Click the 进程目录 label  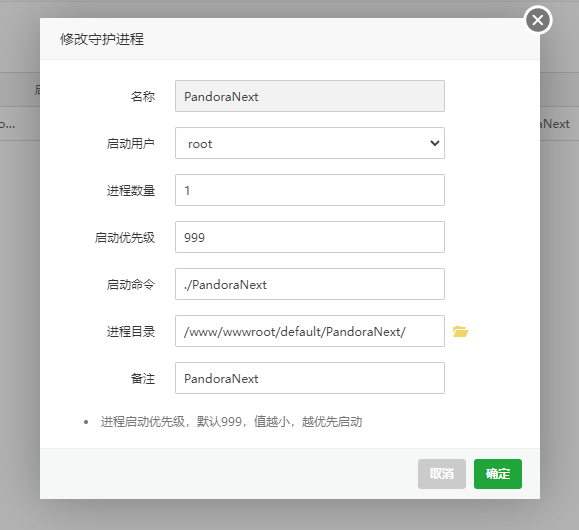click(131, 331)
